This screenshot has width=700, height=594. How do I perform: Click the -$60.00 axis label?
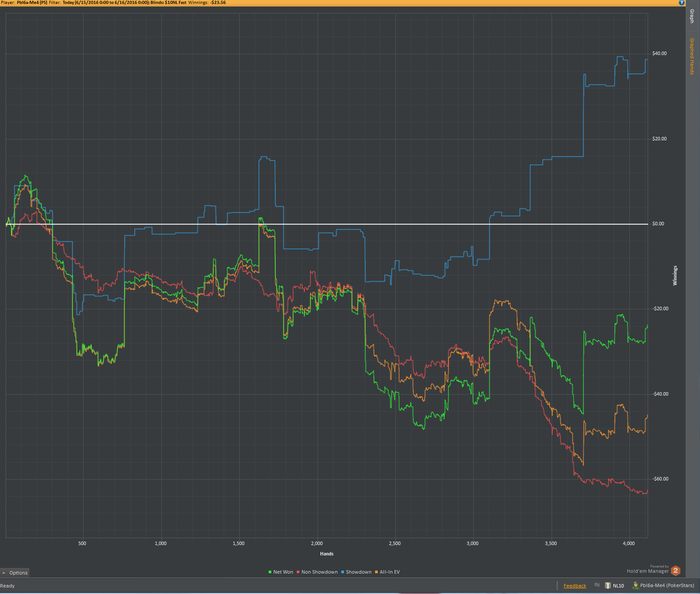(x=659, y=479)
